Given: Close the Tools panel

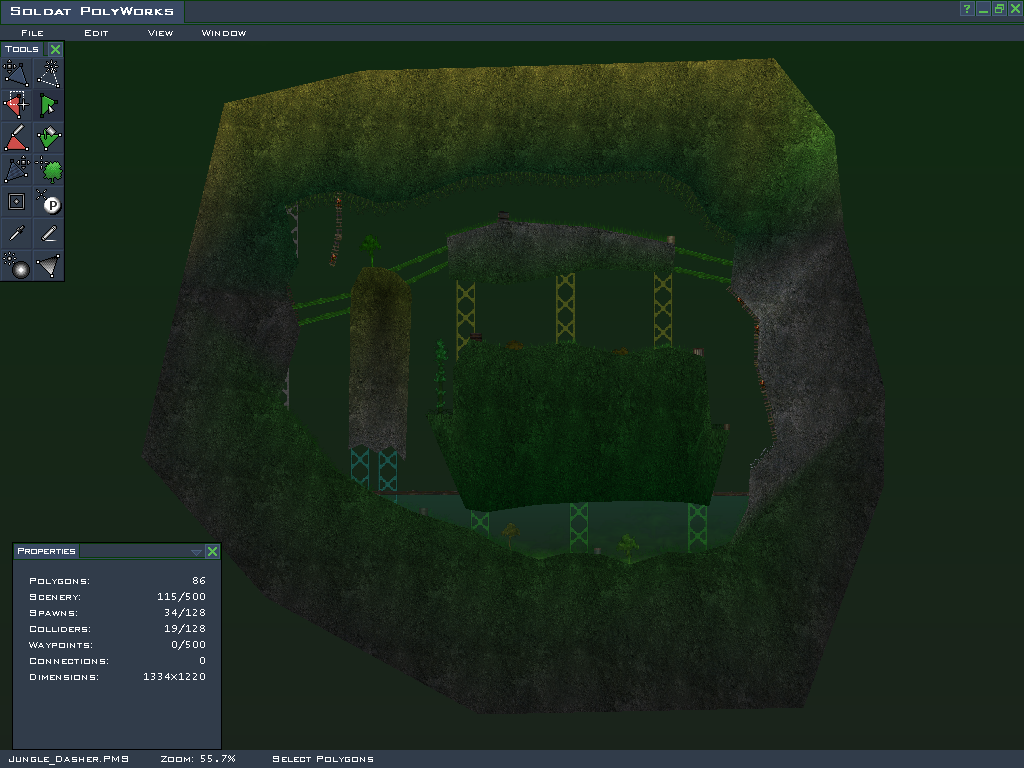Looking at the screenshot, I should click(56, 49).
